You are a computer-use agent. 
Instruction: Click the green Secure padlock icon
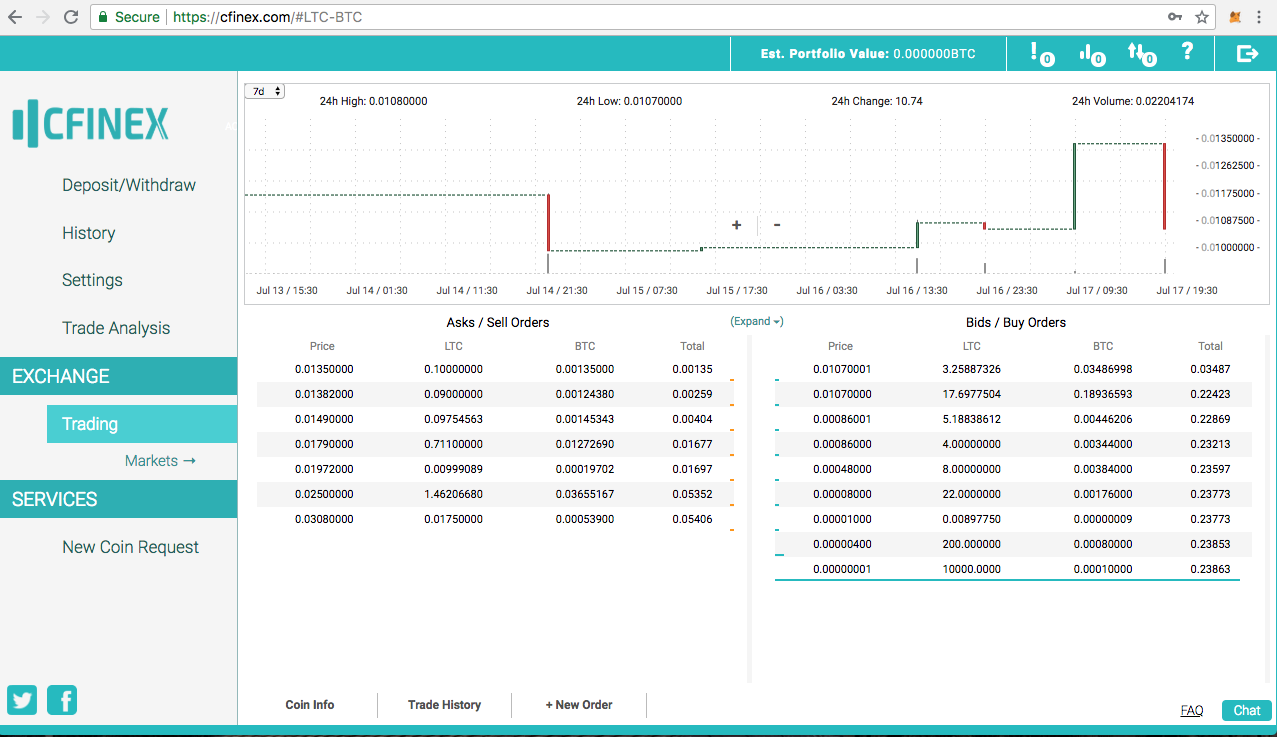(102, 17)
